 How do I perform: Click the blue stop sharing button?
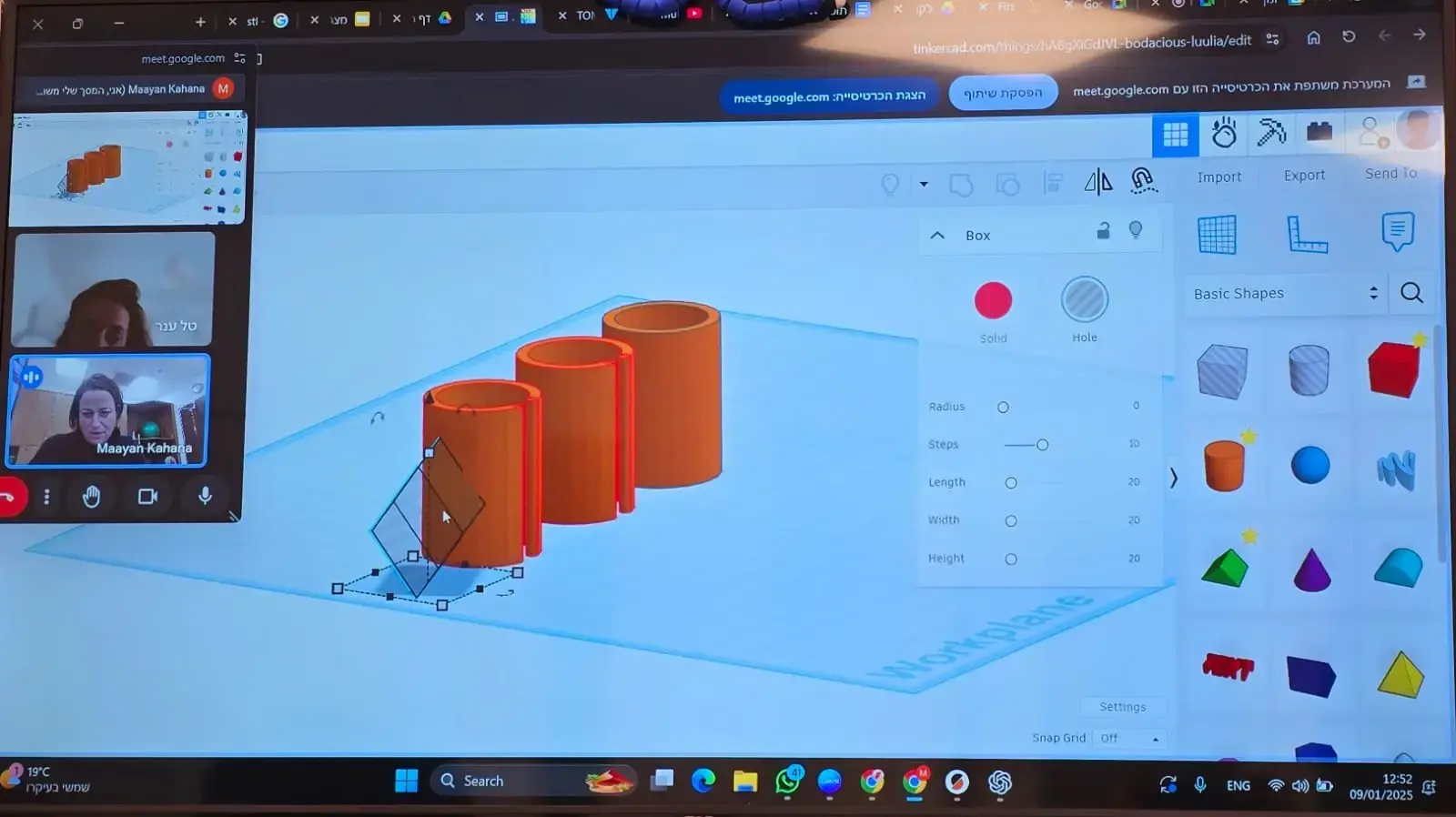pyautogui.click(x=1003, y=93)
